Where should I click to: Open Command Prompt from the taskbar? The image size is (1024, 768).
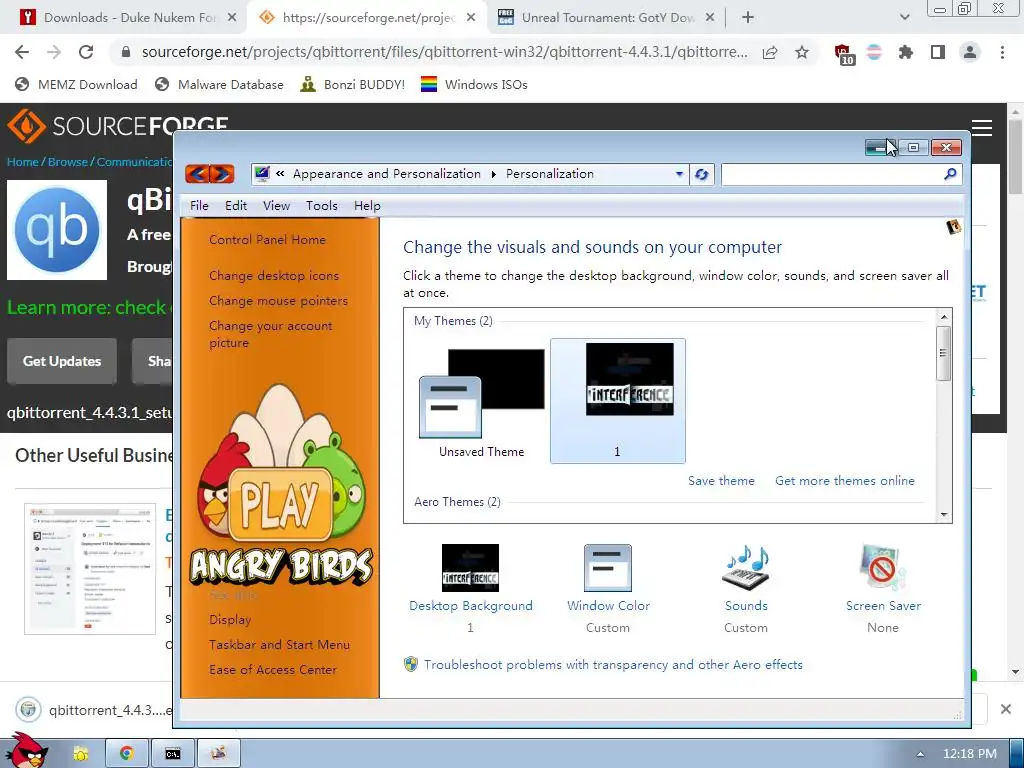(172, 754)
